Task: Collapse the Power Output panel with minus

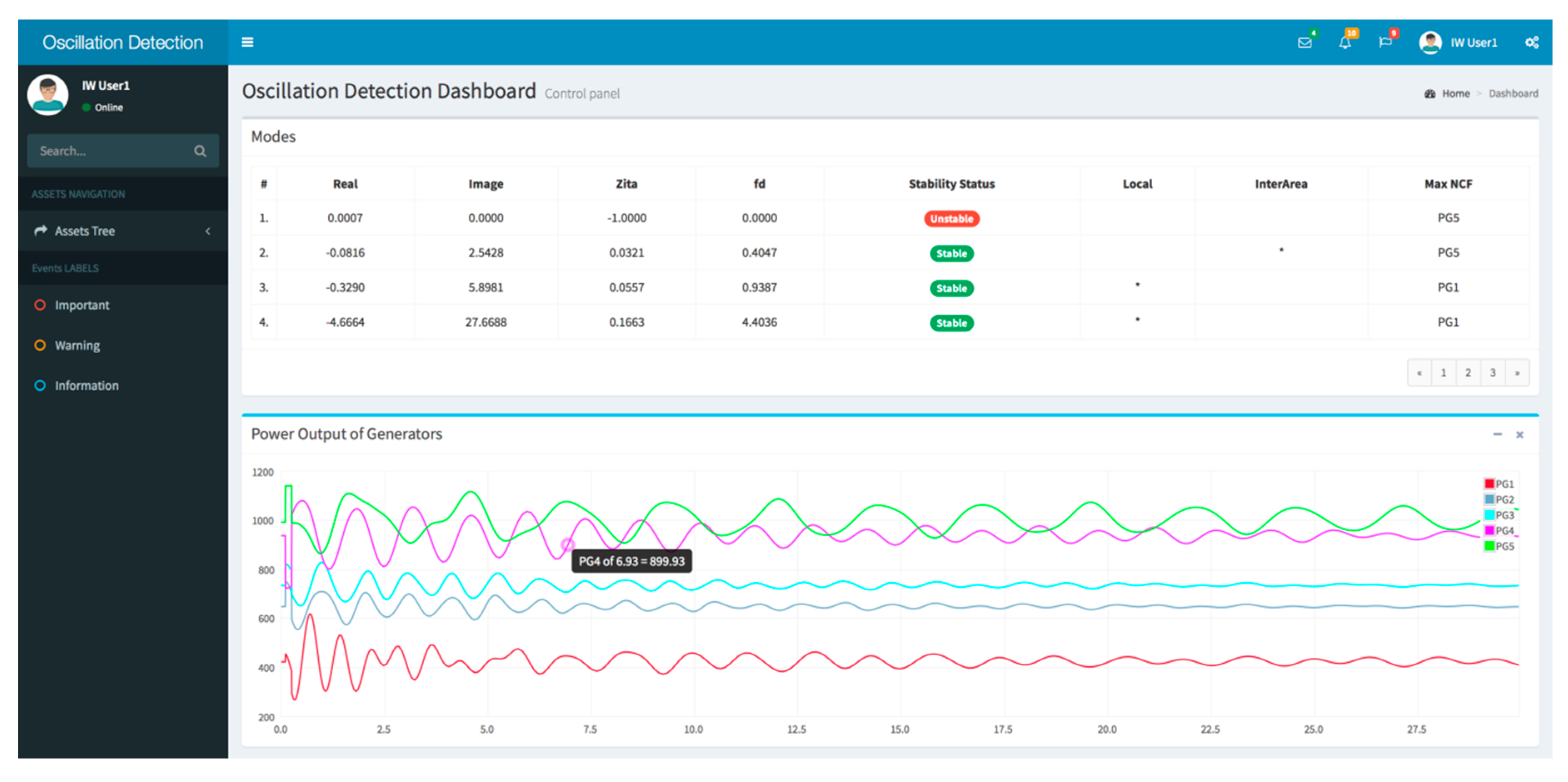Action: [1498, 435]
